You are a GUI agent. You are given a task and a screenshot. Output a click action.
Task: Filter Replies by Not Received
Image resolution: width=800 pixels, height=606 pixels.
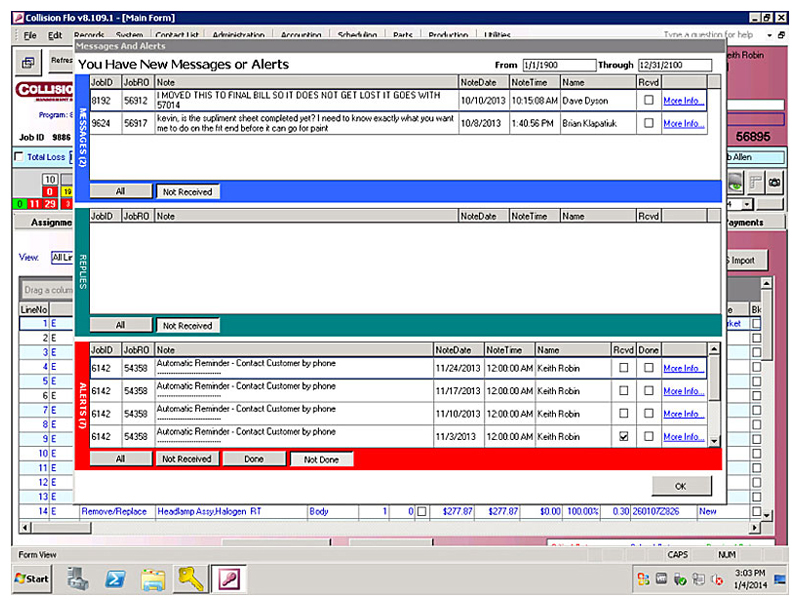pos(187,325)
